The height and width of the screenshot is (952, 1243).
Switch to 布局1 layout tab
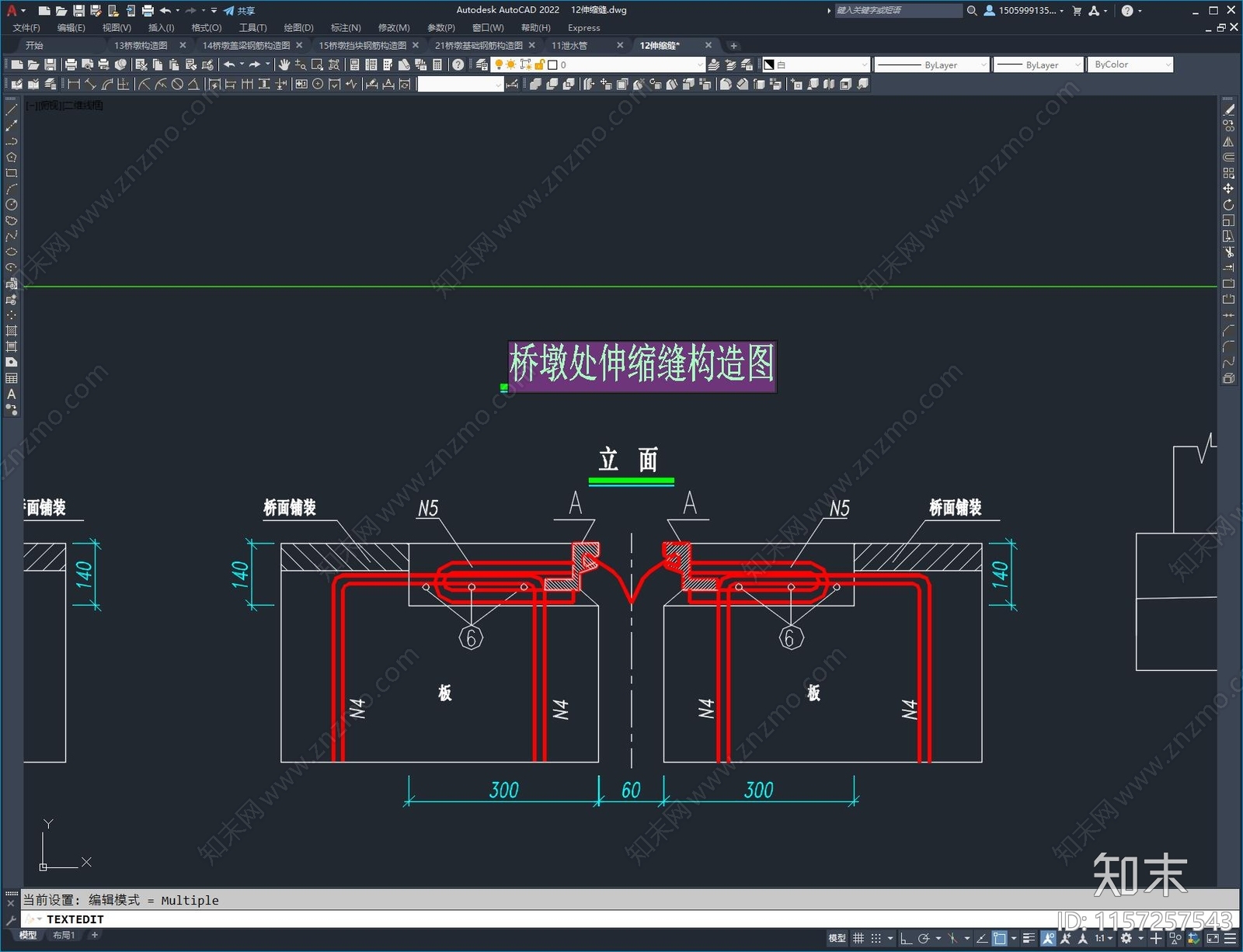pyautogui.click(x=64, y=935)
